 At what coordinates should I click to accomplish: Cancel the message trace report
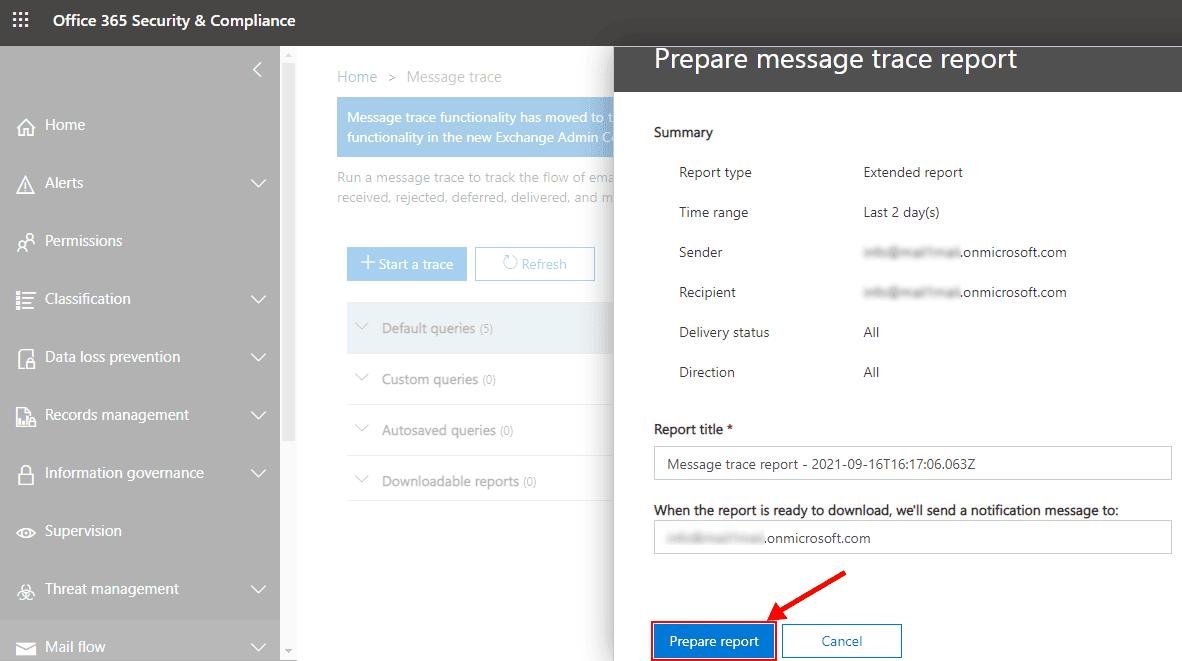tap(841, 641)
